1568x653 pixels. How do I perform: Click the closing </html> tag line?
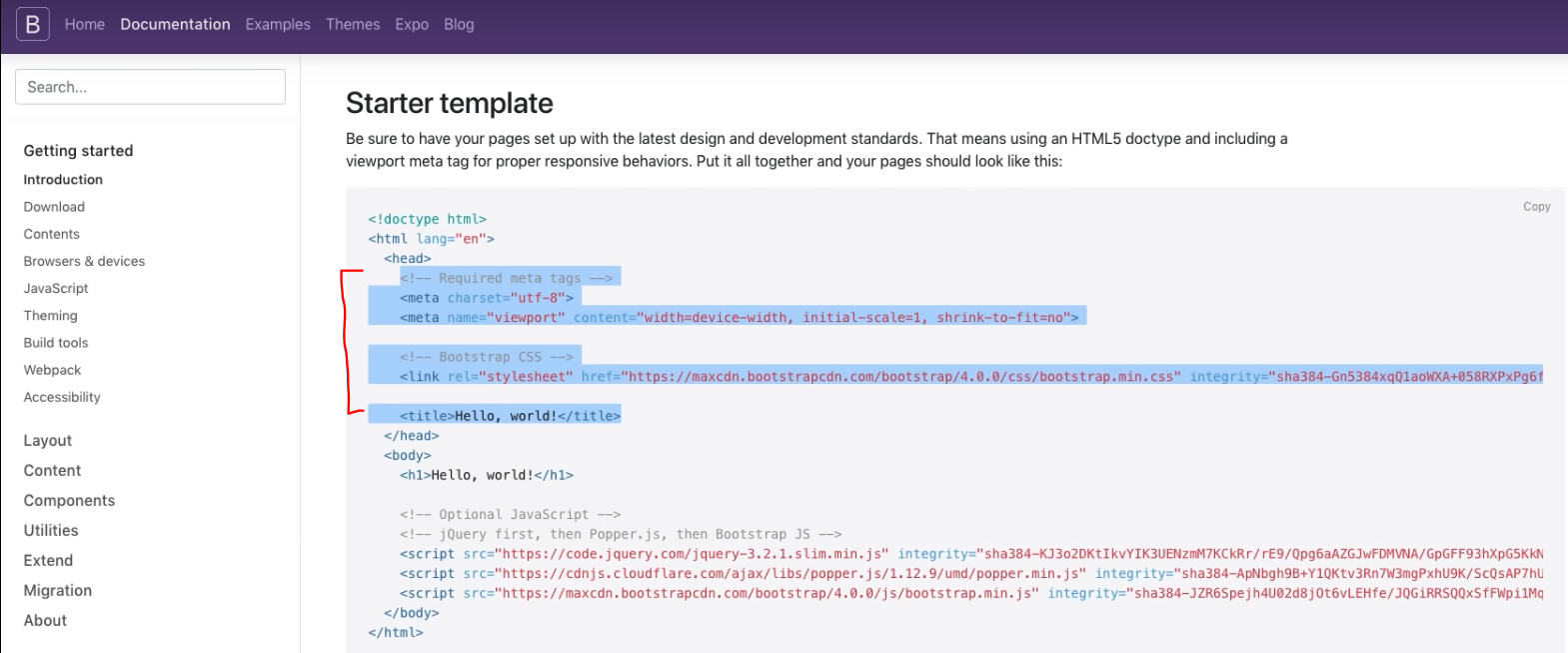[396, 633]
